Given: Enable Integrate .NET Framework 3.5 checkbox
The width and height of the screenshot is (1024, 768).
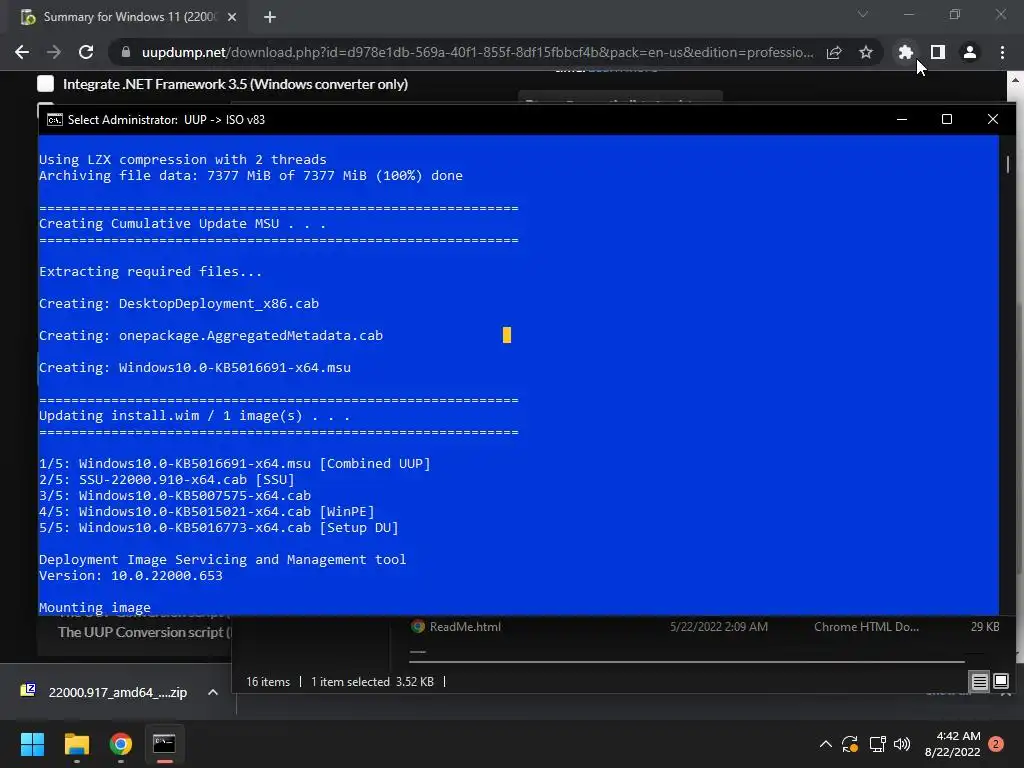Looking at the screenshot, I should coord(46,84).
